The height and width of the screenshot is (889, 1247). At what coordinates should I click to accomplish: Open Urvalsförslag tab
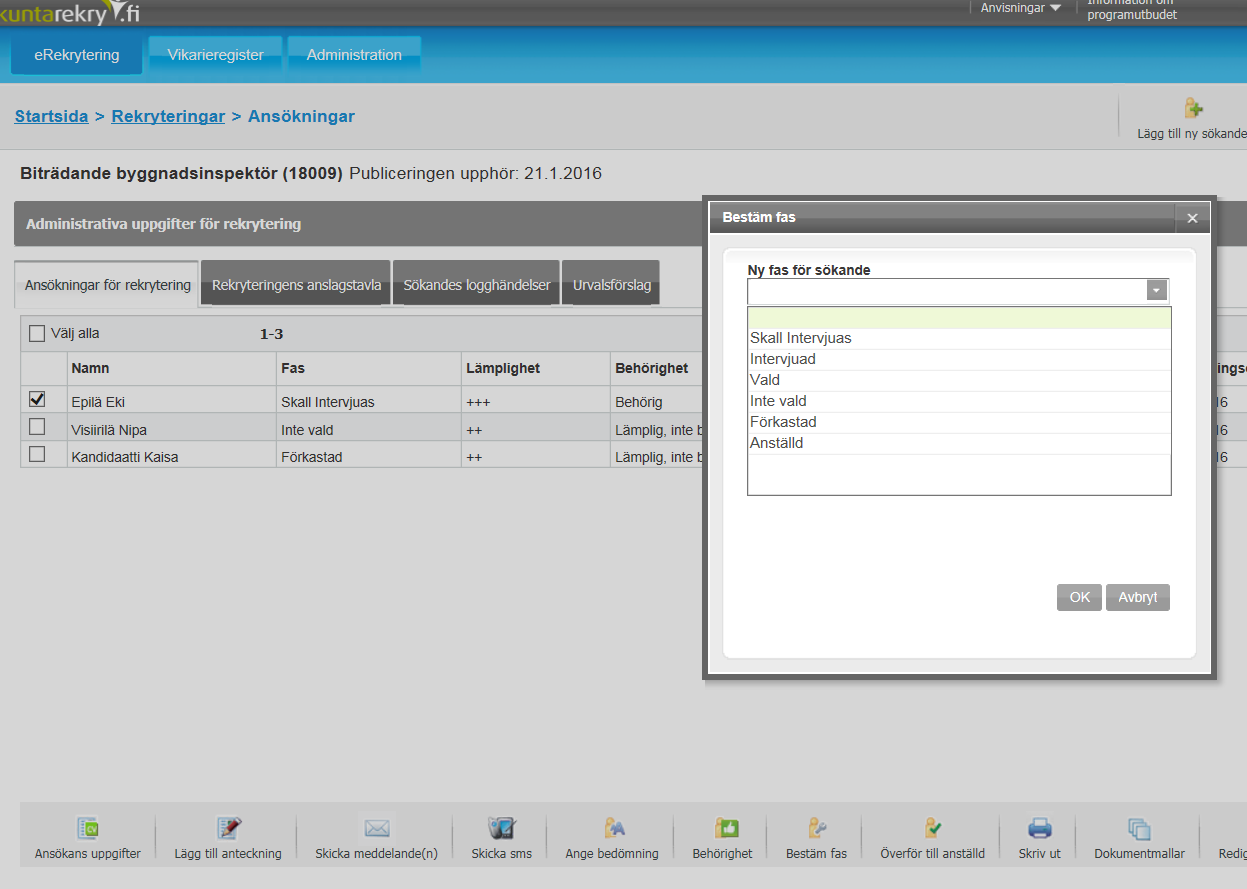point(612,285)
